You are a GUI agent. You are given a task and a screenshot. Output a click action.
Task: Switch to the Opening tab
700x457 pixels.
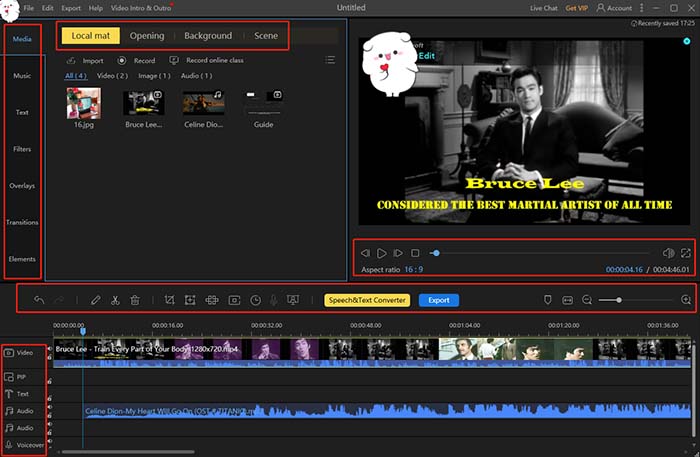tap(147, 36)
